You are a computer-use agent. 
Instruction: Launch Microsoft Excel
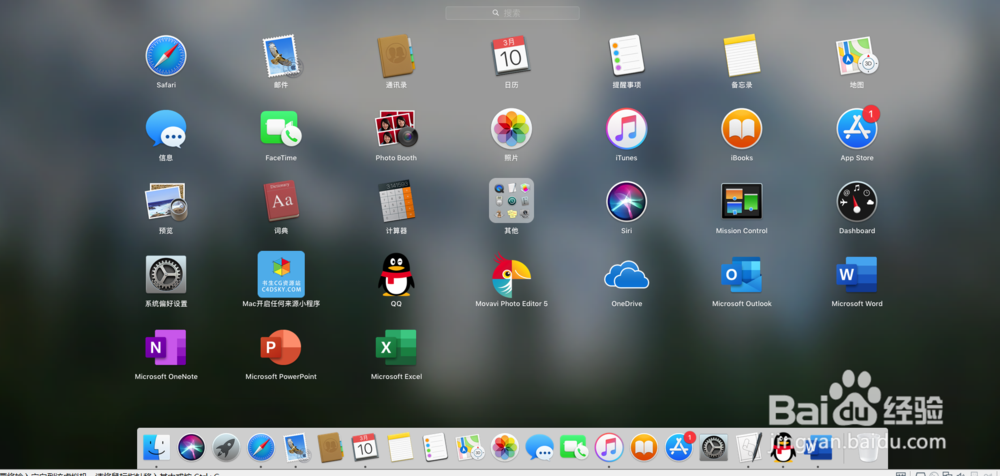pos(396,348)
